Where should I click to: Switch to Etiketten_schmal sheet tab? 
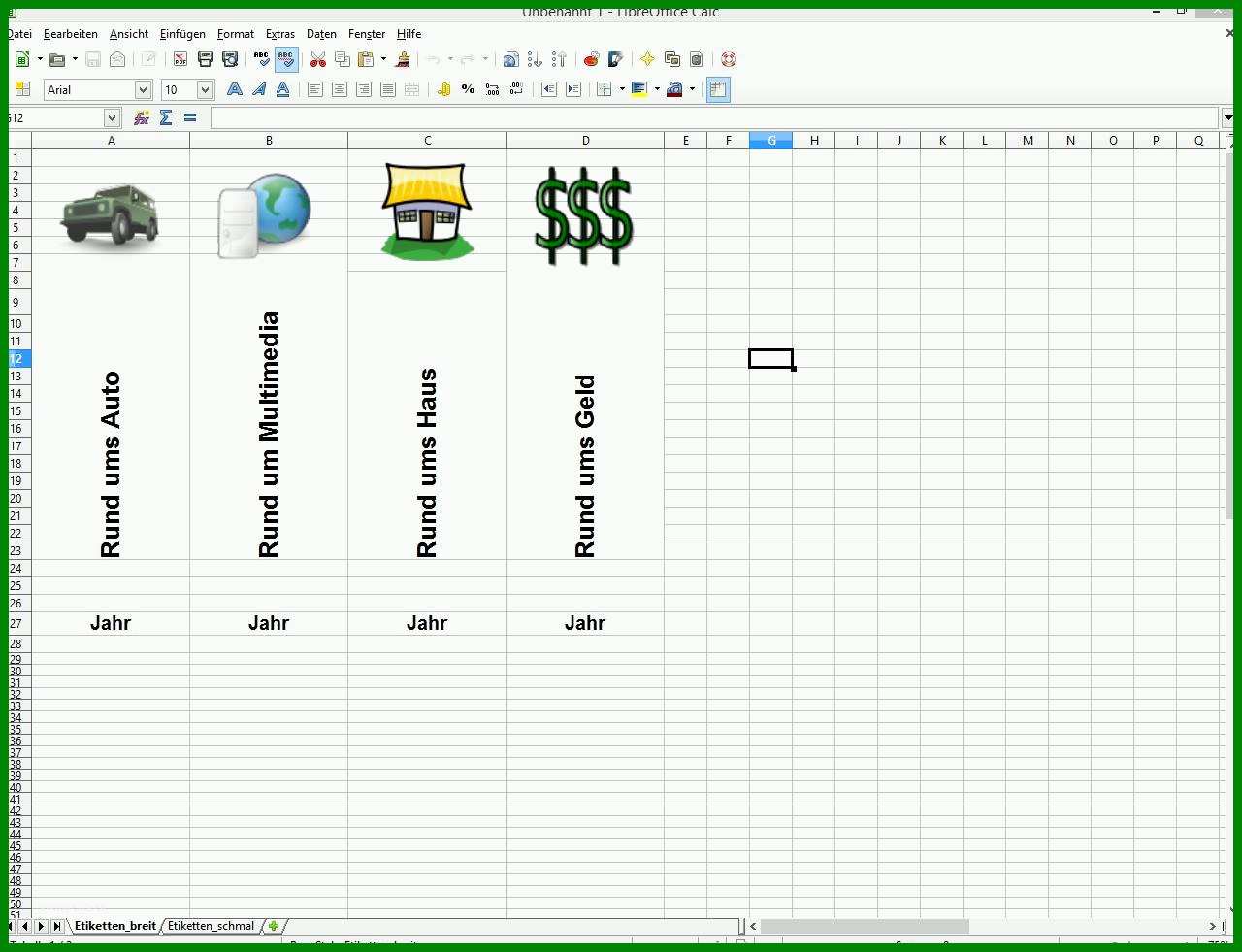[x=211, y=926]
